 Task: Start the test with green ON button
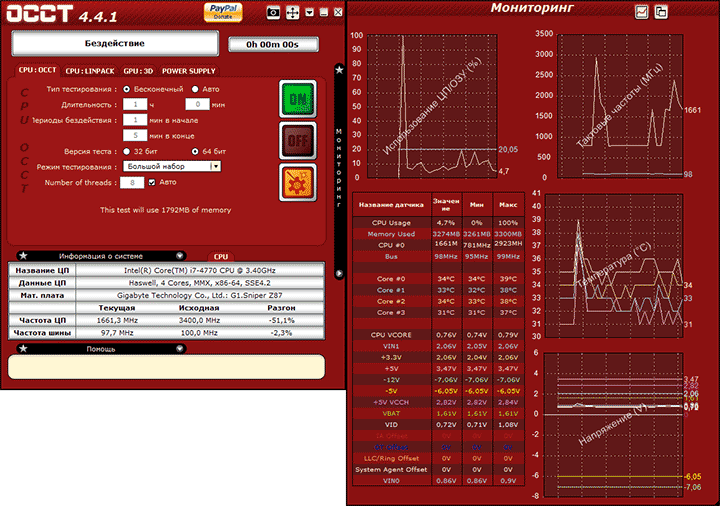point(298,99)
